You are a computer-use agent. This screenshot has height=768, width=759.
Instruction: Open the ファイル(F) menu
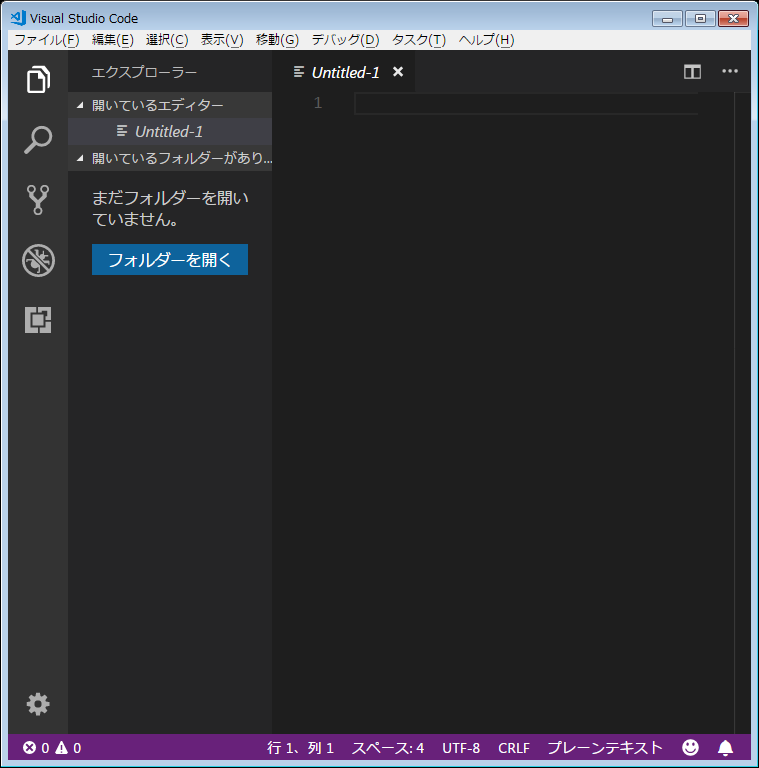pyautogui.click(x=47, y=40)
